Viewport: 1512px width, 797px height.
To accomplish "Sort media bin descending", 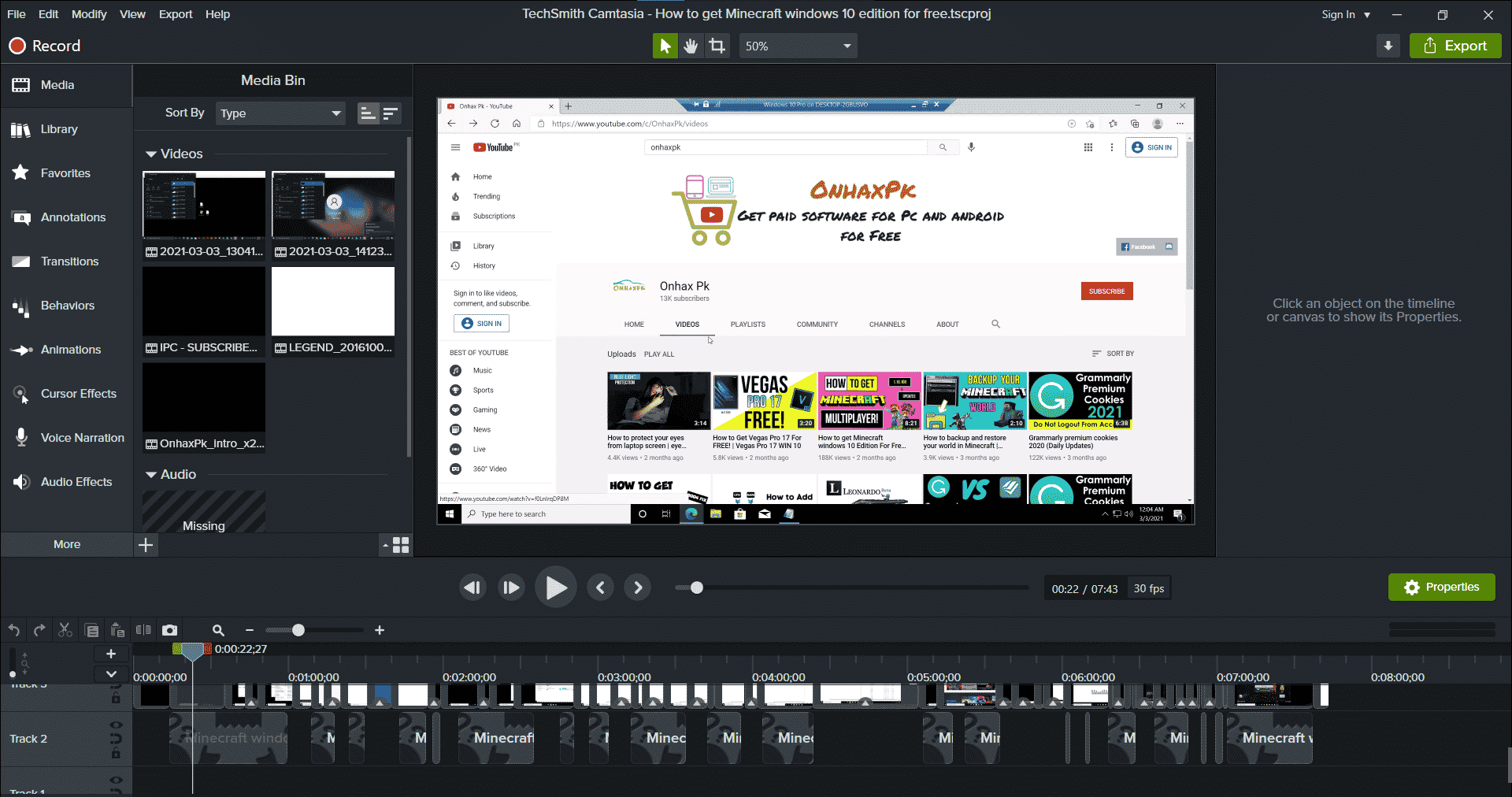I will pos(390,113).
